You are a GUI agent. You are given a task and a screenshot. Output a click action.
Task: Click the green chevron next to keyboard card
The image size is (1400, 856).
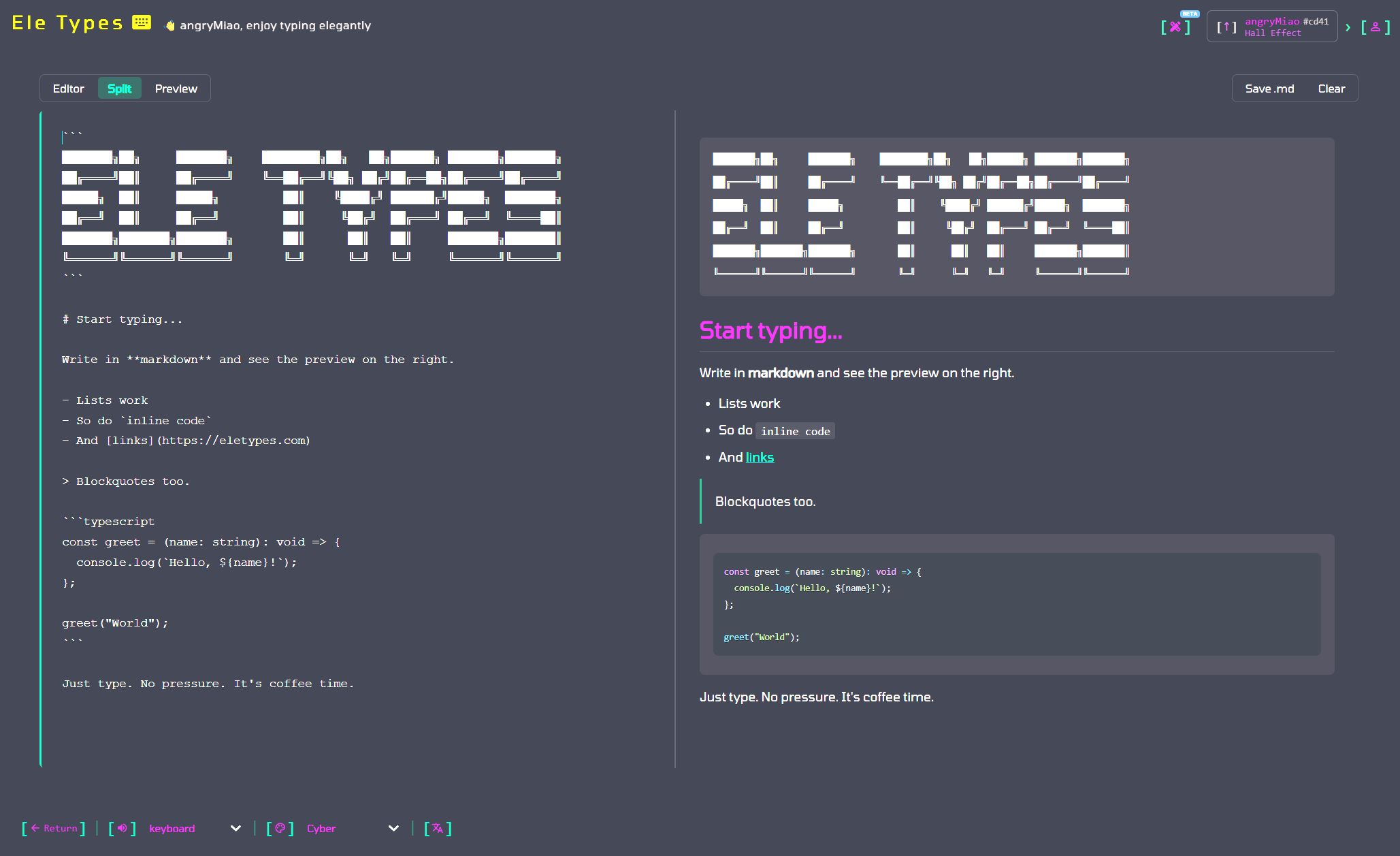1348,27
